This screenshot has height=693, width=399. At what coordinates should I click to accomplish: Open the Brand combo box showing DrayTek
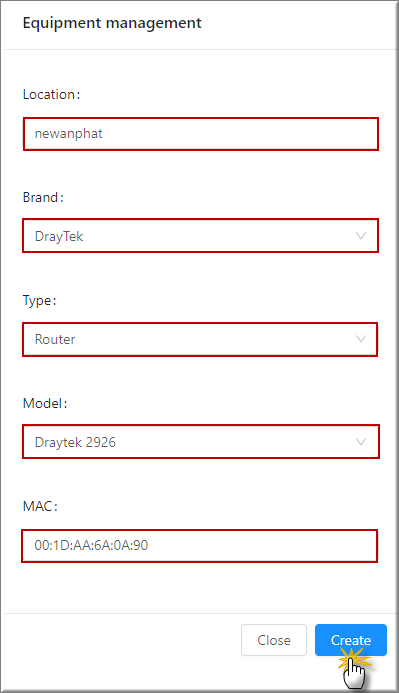click(201, 236)
